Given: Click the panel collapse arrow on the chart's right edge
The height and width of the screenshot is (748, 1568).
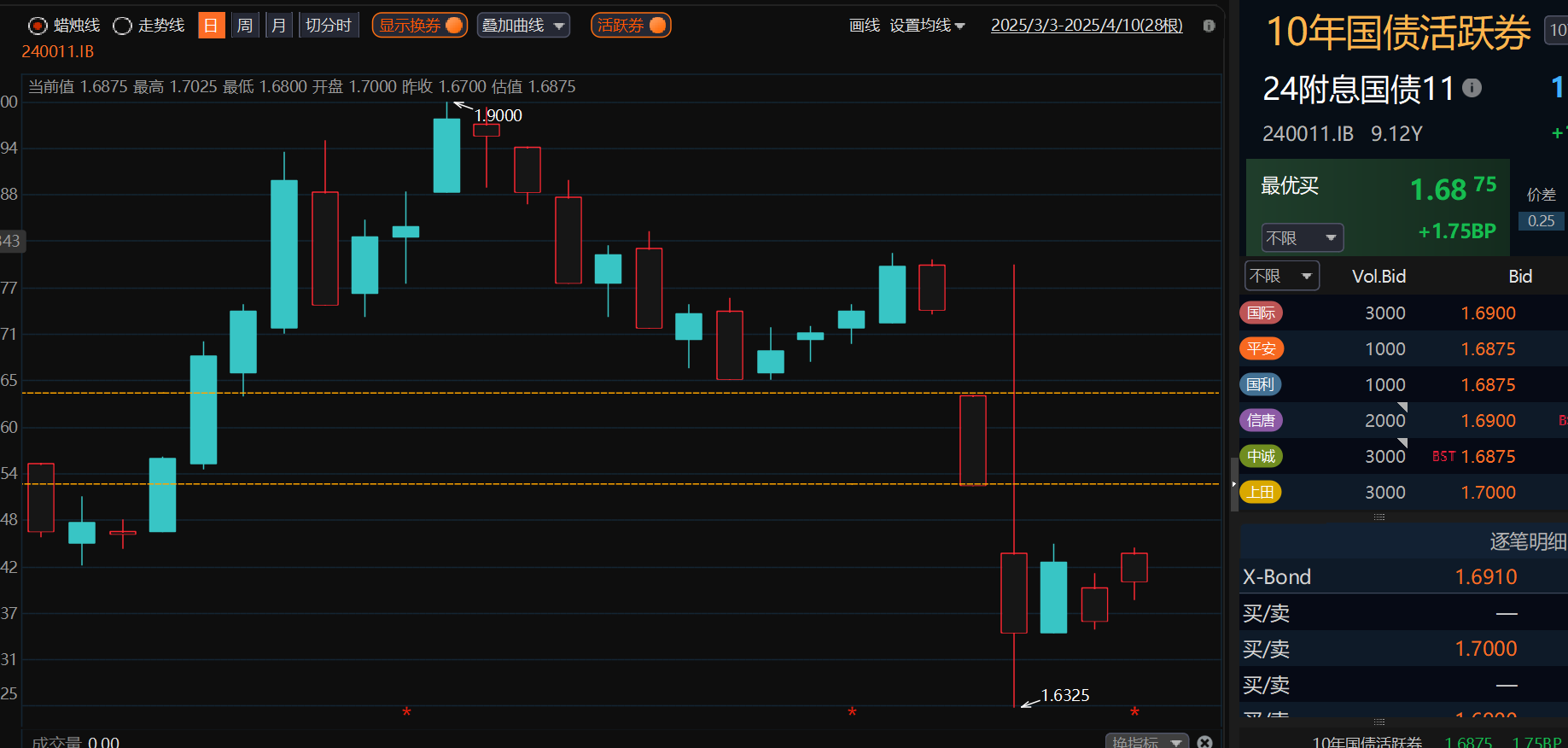Looking at the screenshot, I should (x=1234, y=484).
